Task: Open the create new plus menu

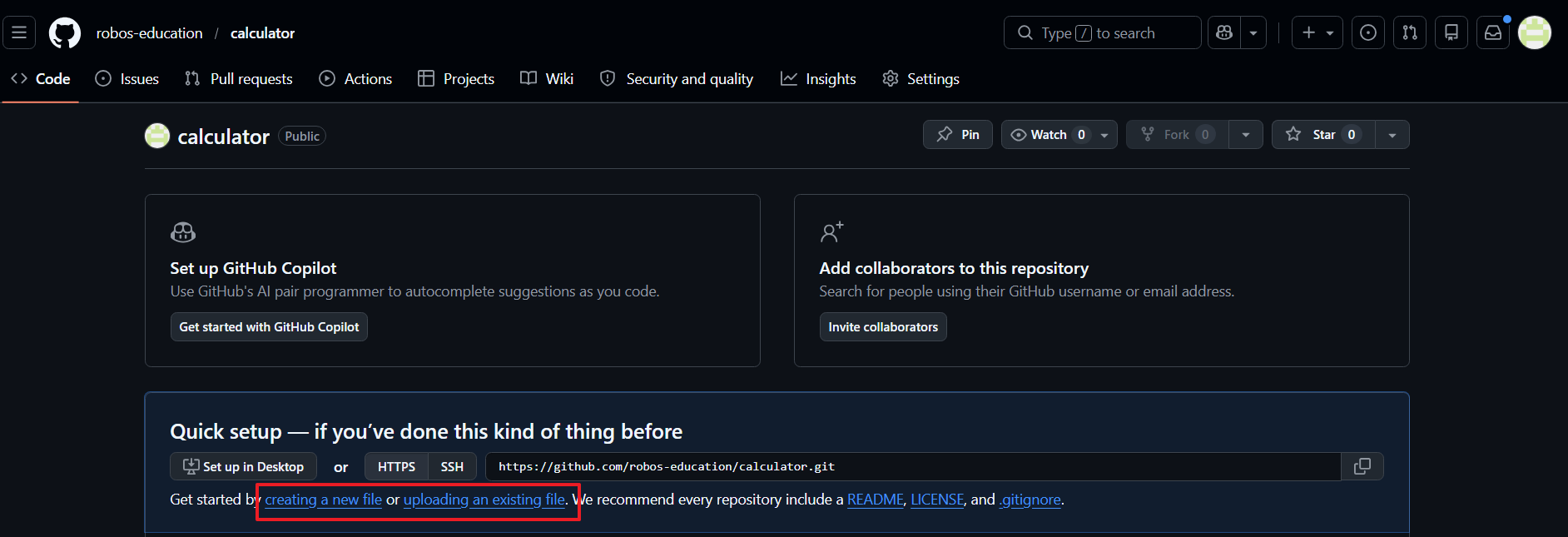Action: tap(1317, 32)
